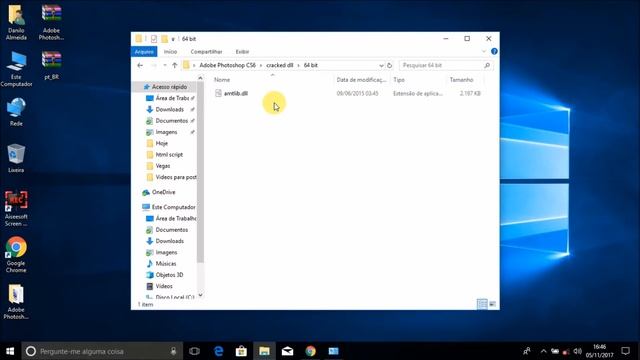This screenshot has width=640, height=360.
Task: Select Adobe Photoshop CS6 in address path
Action: 227,65
